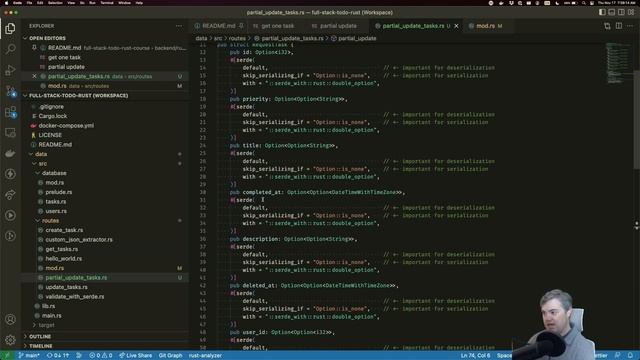Click 'partial_update' symbol in breadcrumb
This screenshot has height=360, width=640.
pyautogui.click(x=357, y=38)
